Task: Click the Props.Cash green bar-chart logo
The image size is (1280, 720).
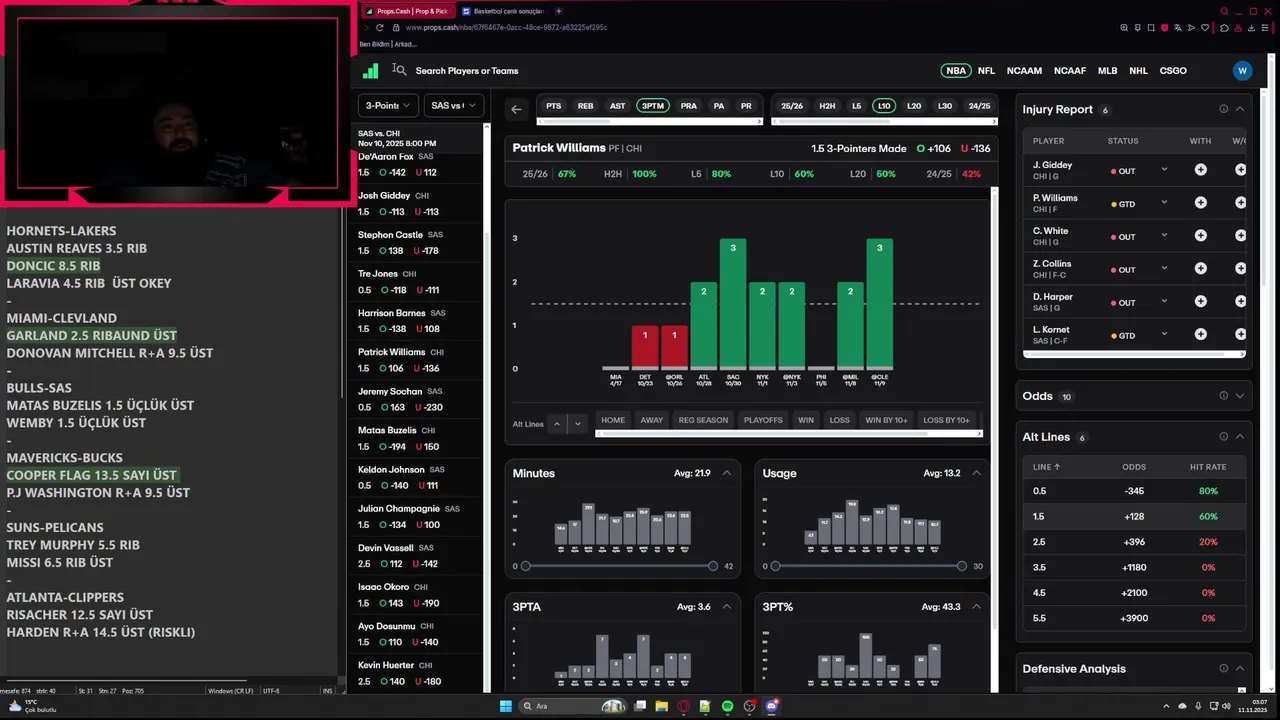Action: [371, 71]
